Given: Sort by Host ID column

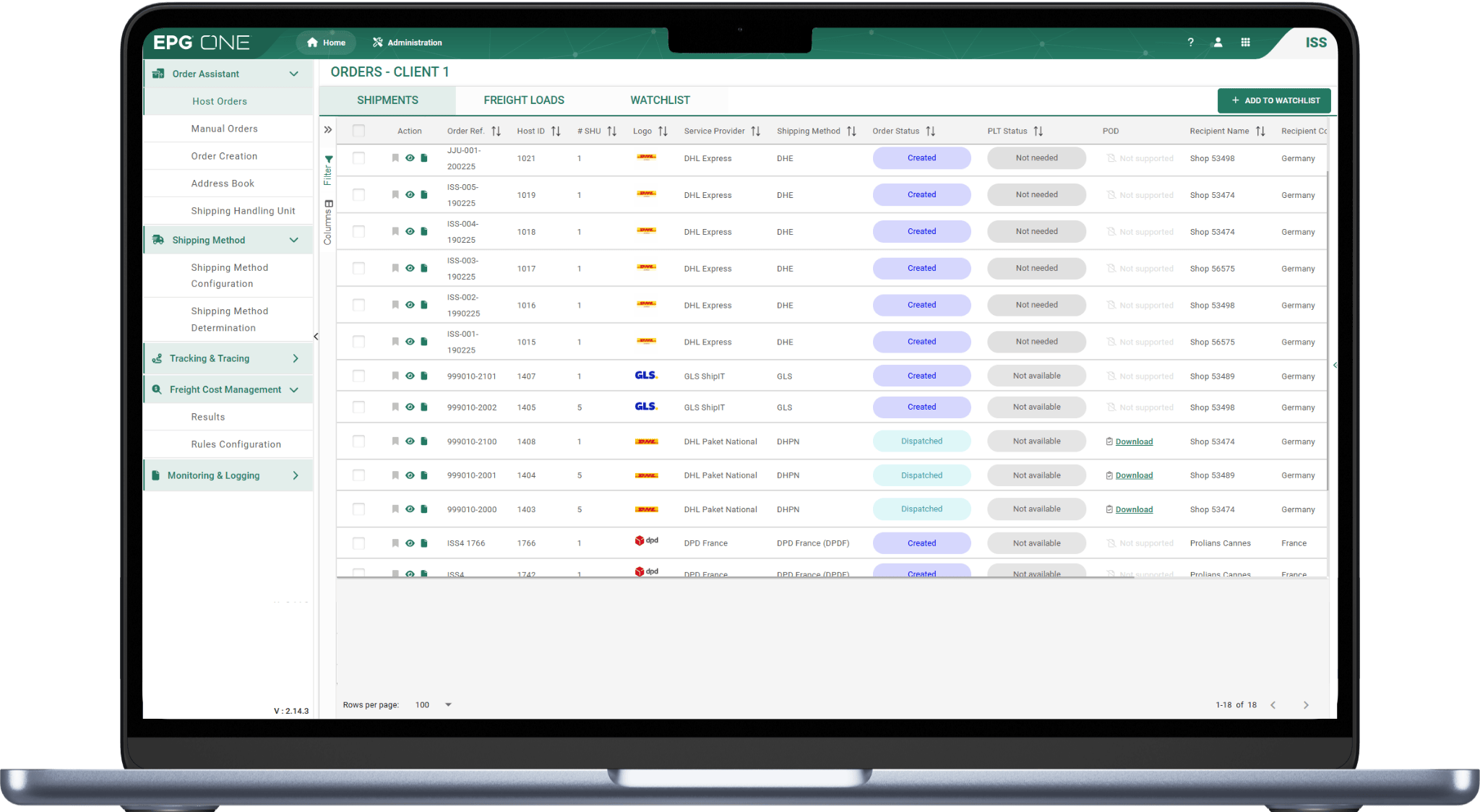Looking at the screenshot, I should point(556,131).
